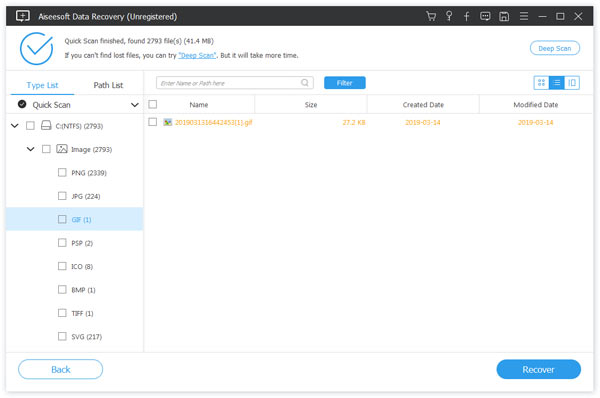The image size is (600, 398).
Task: Tick the PSP (2) checkbox
Action: pyautogui.click(x=62, y=243)
